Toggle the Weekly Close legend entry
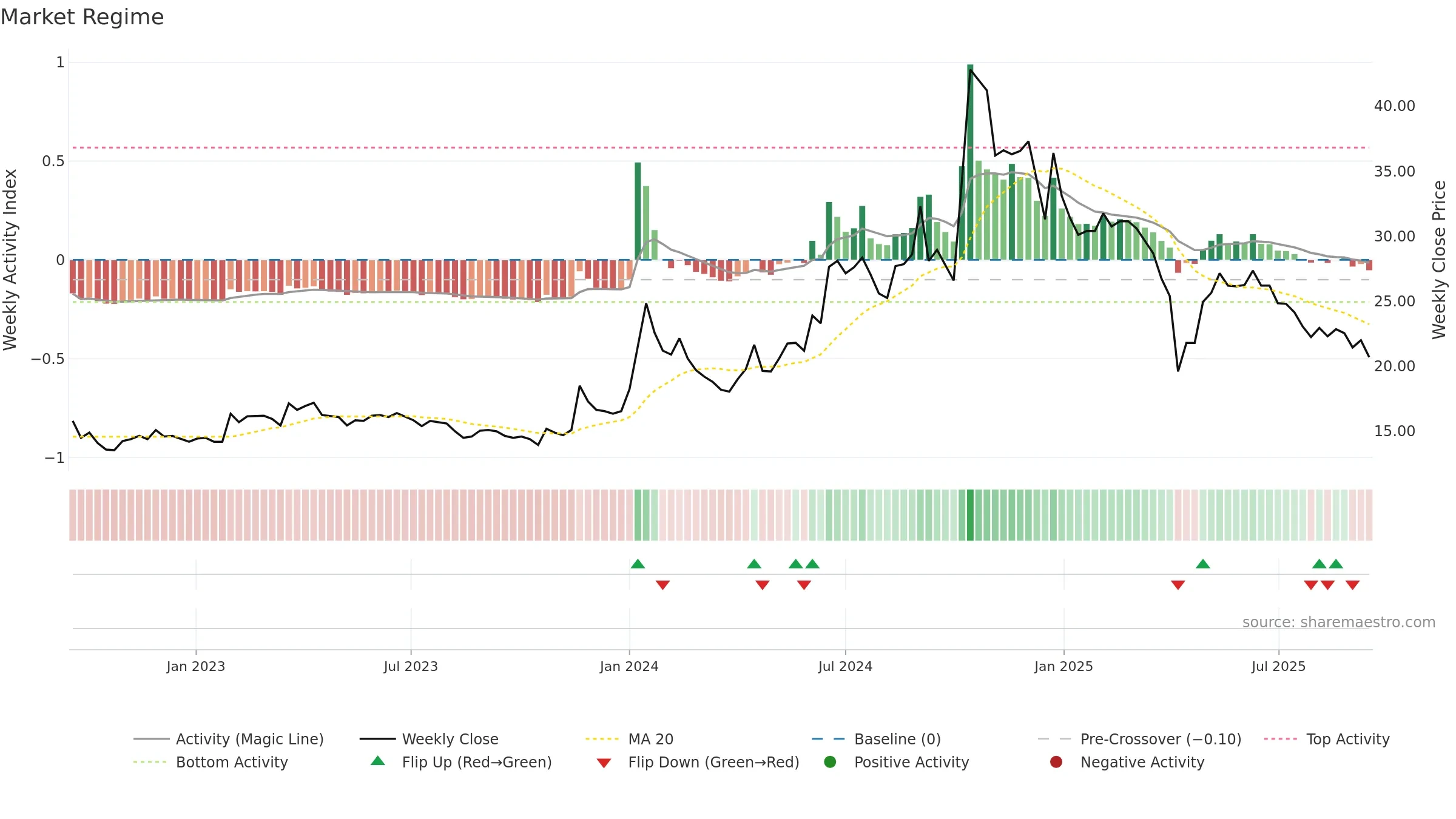1456x819 pixels. tap(429, 739)
